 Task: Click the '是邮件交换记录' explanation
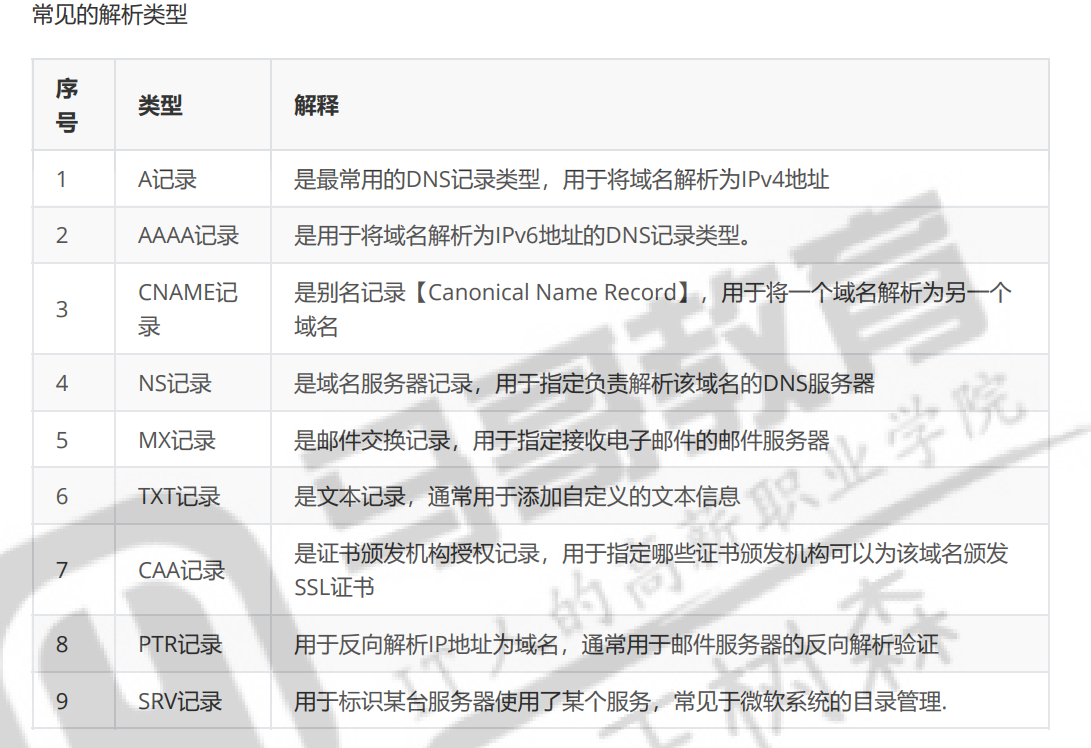click(x=562, y=440)
